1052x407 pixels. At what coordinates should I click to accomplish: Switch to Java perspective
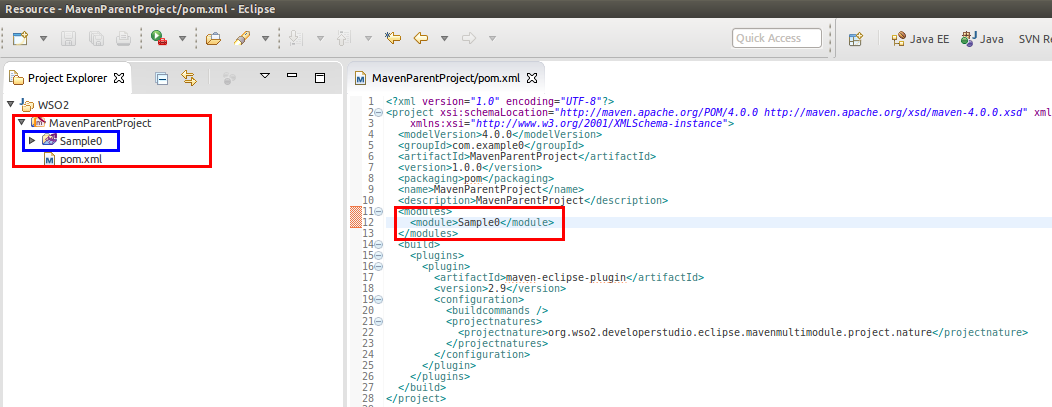coord(982,39)
